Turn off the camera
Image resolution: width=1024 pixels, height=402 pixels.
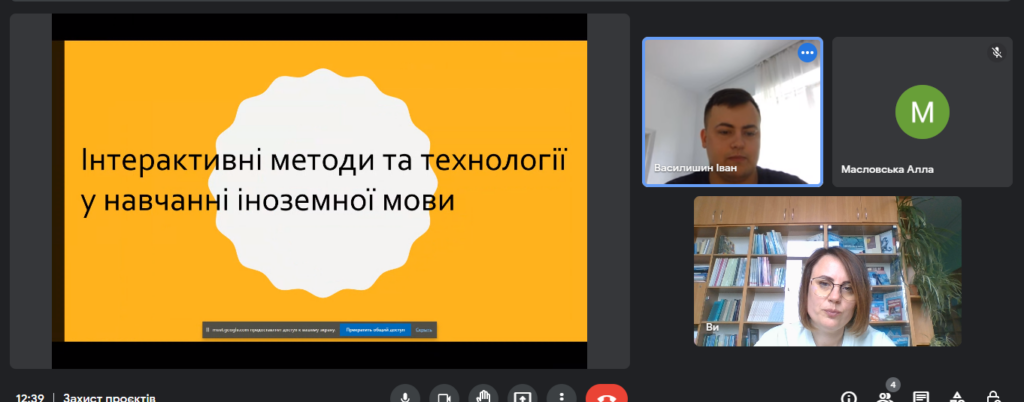[x=444, y=396]
